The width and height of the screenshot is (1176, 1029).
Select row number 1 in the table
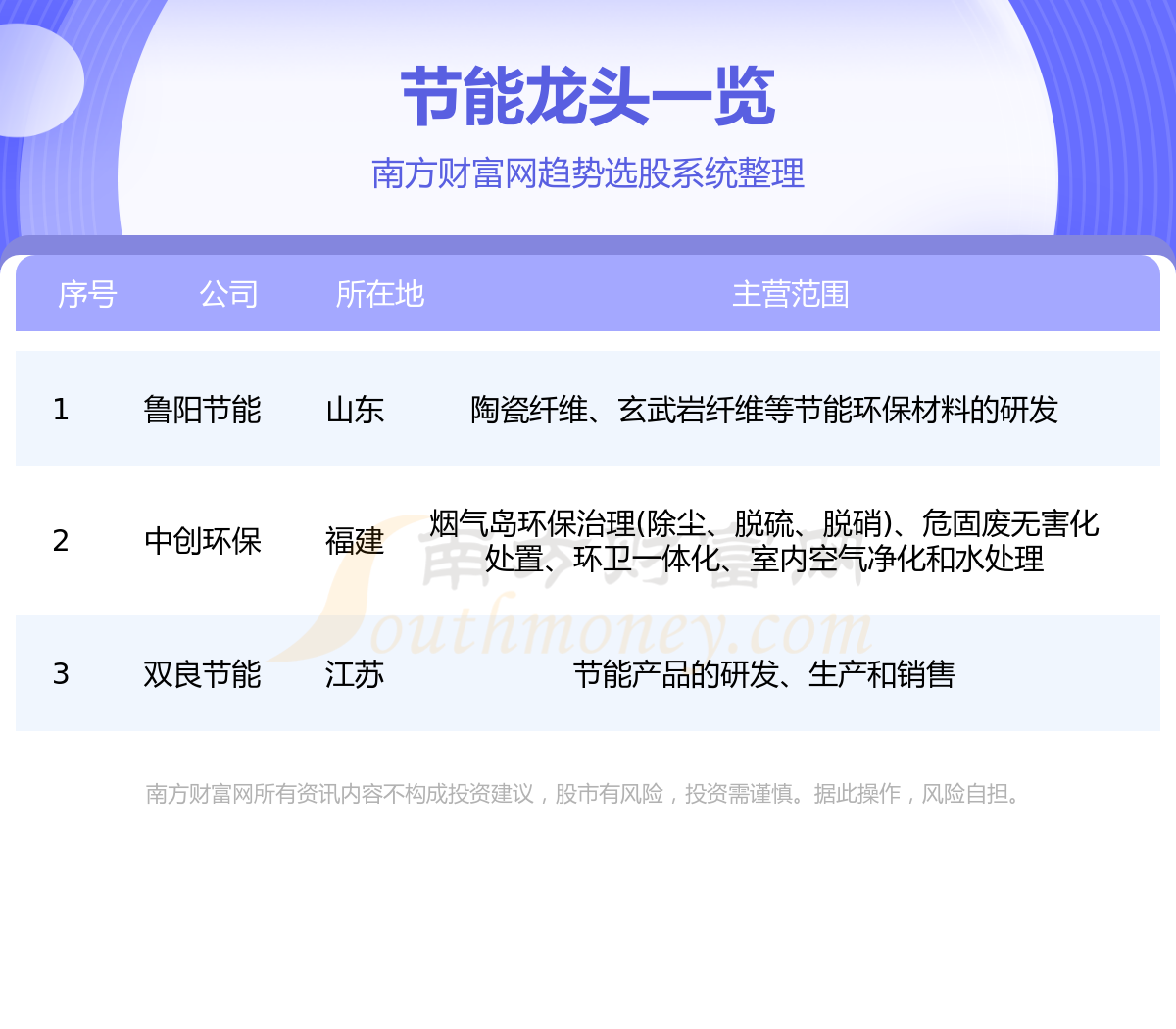[61, 410]
